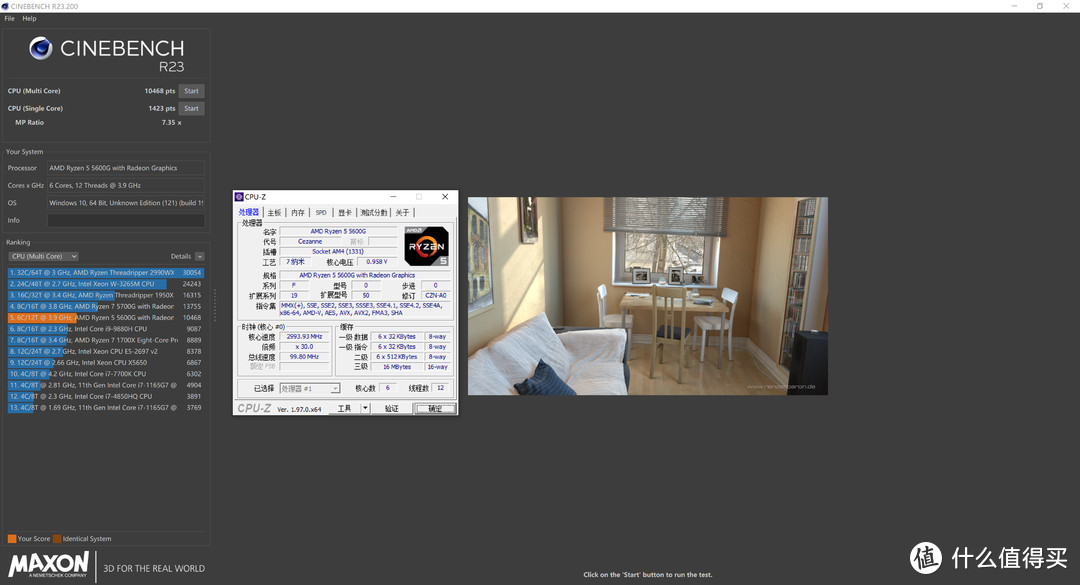Select the highlighted Ryzen 5 5600G ranking row

pos(105,318)
